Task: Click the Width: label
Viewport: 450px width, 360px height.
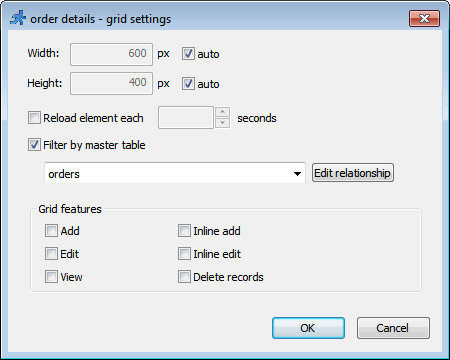Action: point(43,53)
